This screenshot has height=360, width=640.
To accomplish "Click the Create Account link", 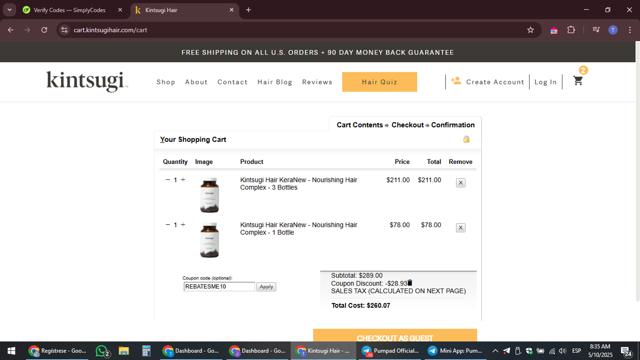I will pos(495,82).
